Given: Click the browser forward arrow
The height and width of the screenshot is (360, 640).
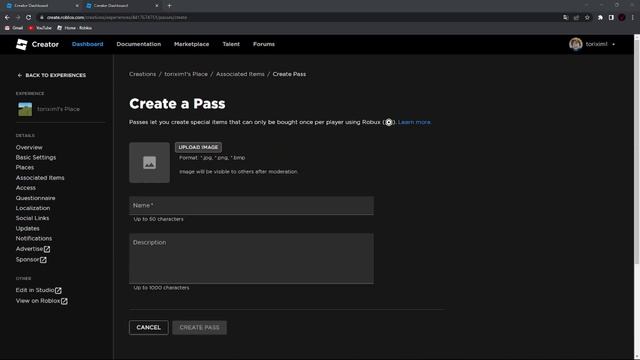Looking at the screenshot, I should pyautogui.click(x=18, y=18).
